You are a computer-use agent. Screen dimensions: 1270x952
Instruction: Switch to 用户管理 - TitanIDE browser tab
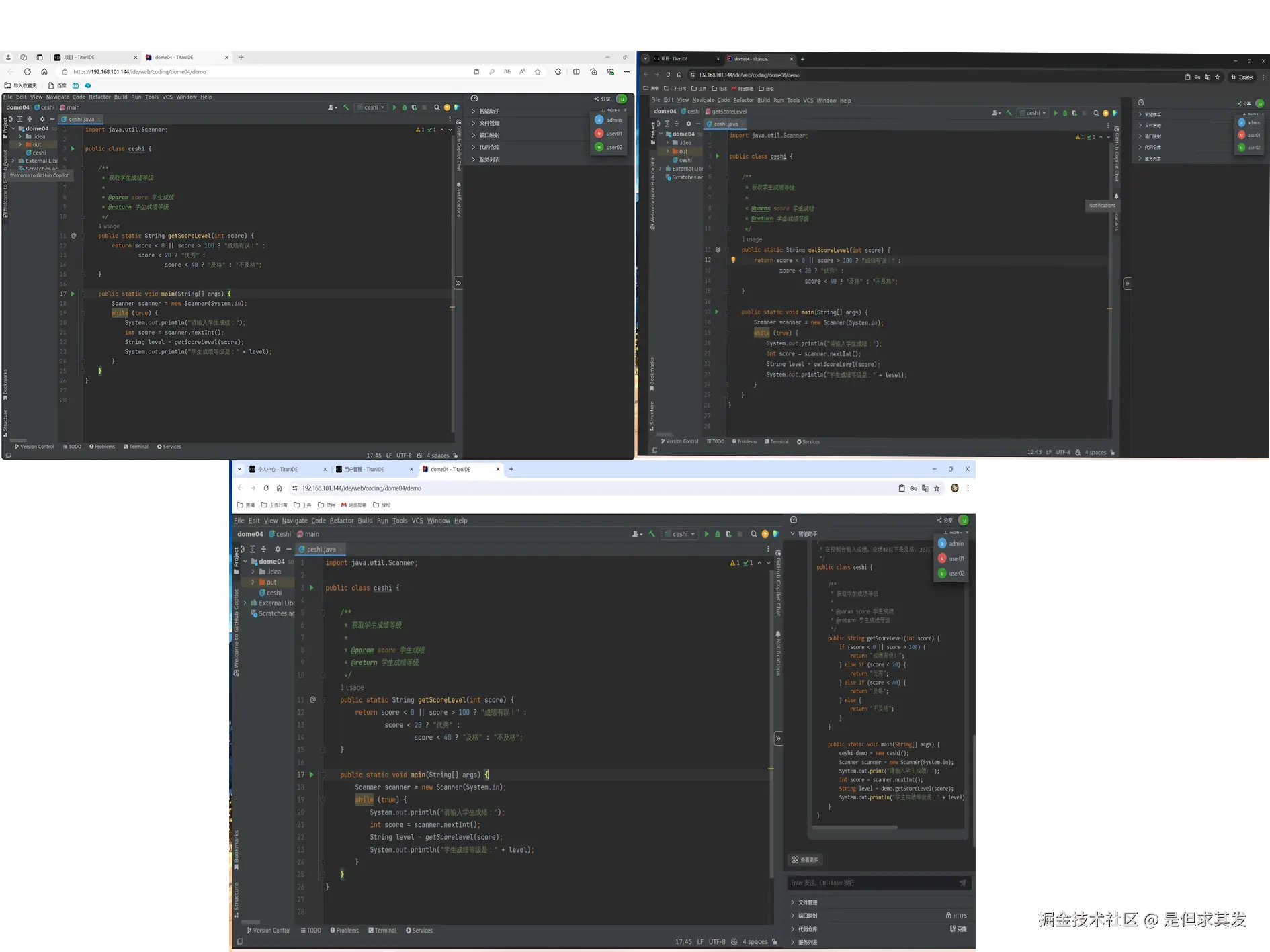372,470
